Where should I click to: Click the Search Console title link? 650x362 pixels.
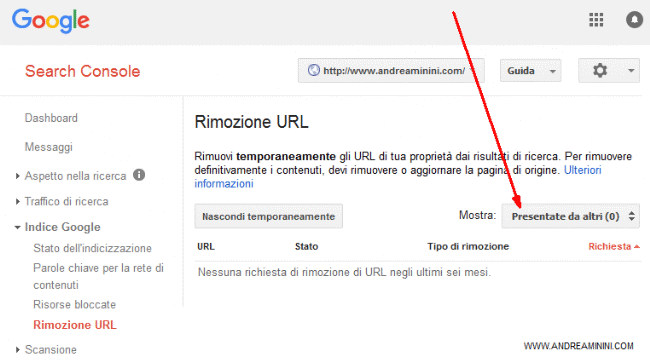point(82,71)
